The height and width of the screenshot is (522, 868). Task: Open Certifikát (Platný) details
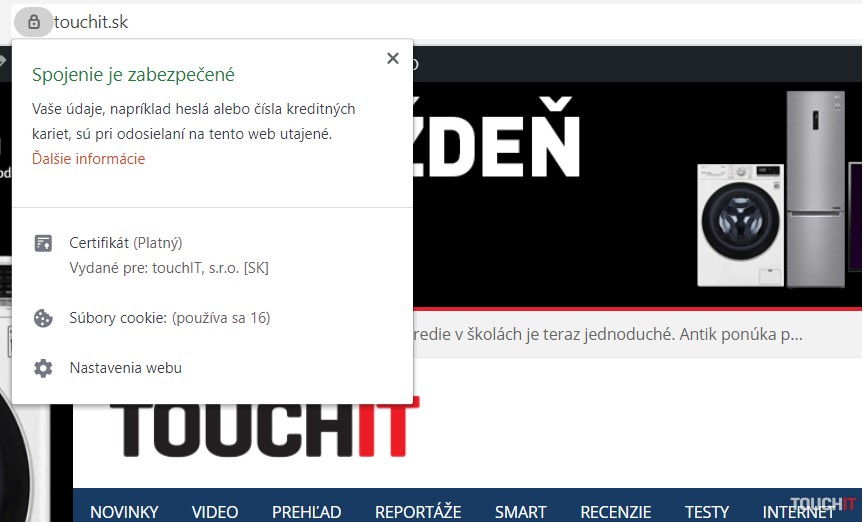tap(126, 243)
